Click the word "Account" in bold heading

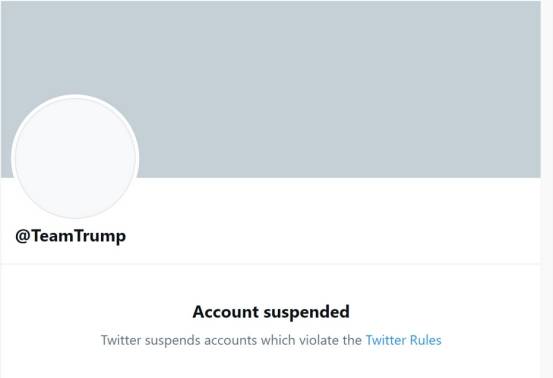click(x=226, y=312)
